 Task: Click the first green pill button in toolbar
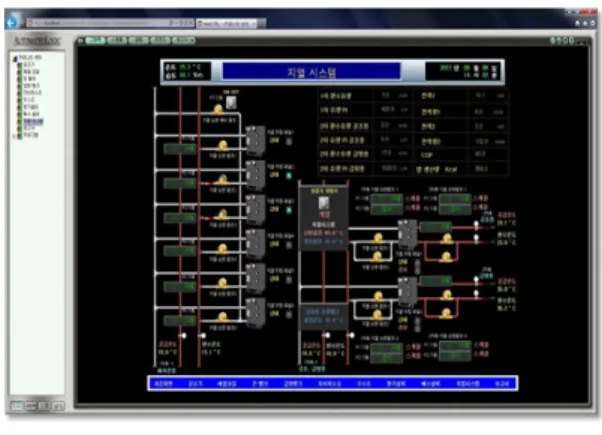[x=95, y=40]
